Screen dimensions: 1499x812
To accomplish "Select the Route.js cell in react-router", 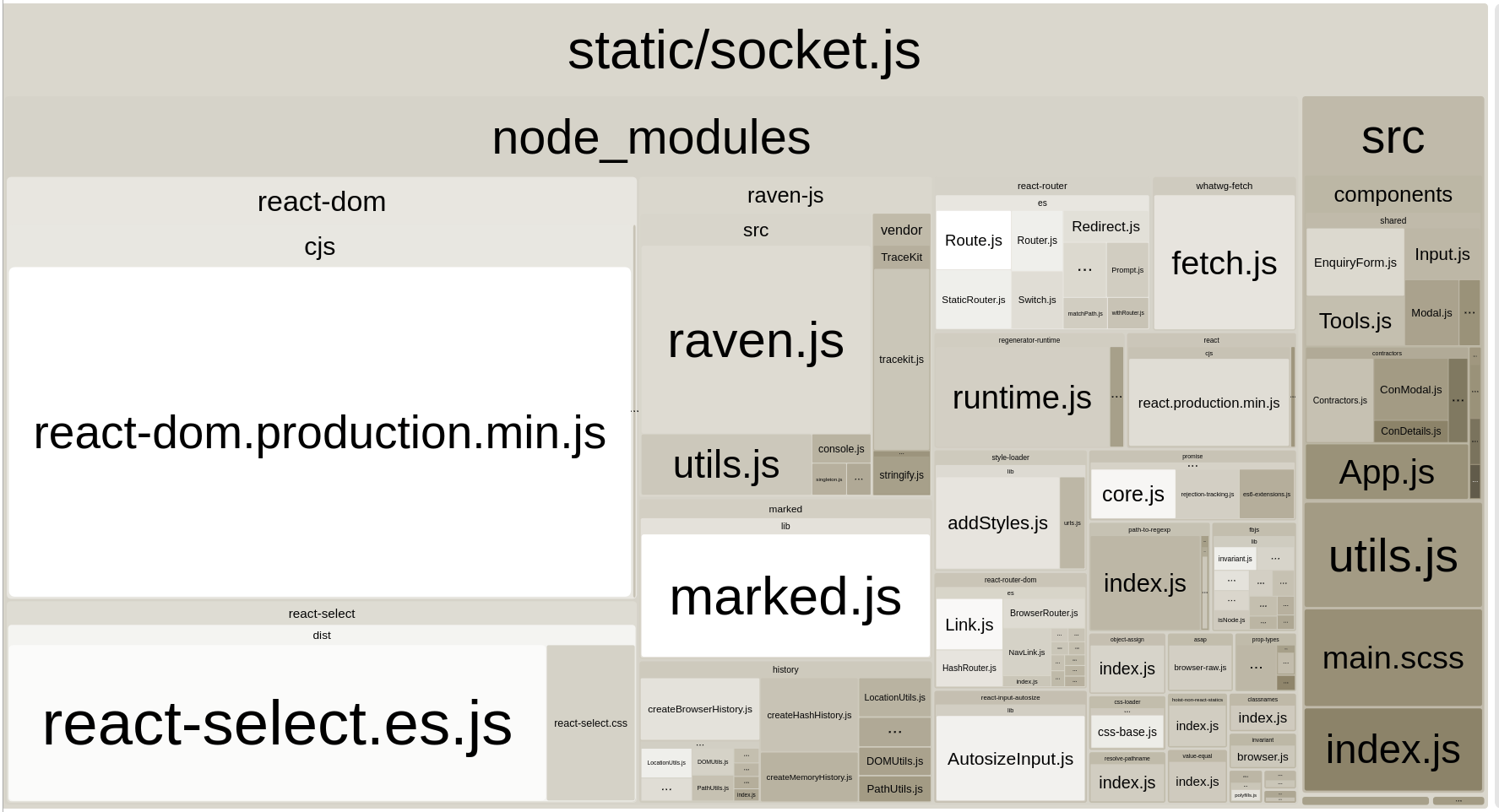I will 972,240.
